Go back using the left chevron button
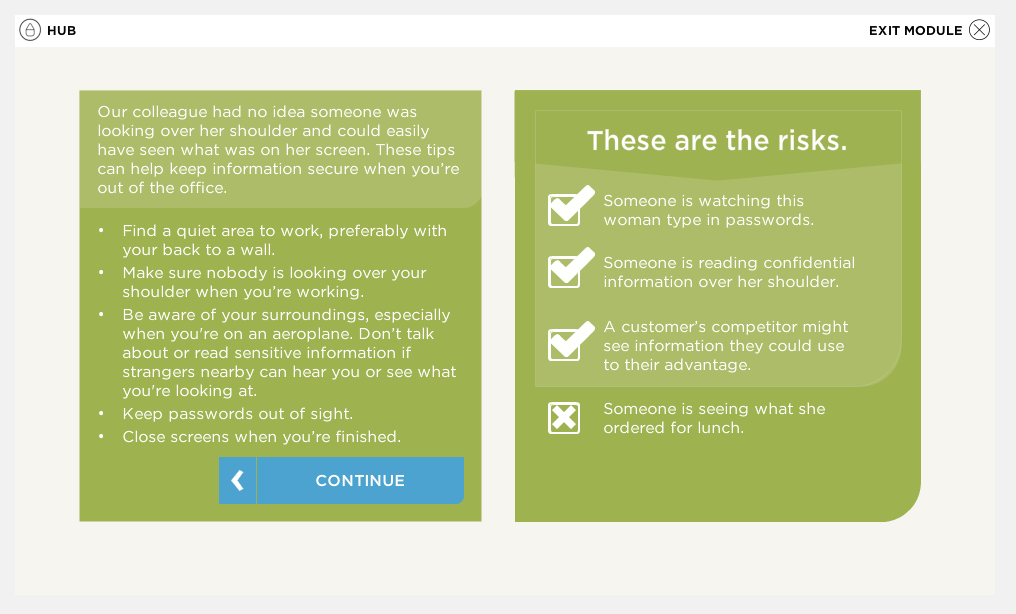 [237, 481]
